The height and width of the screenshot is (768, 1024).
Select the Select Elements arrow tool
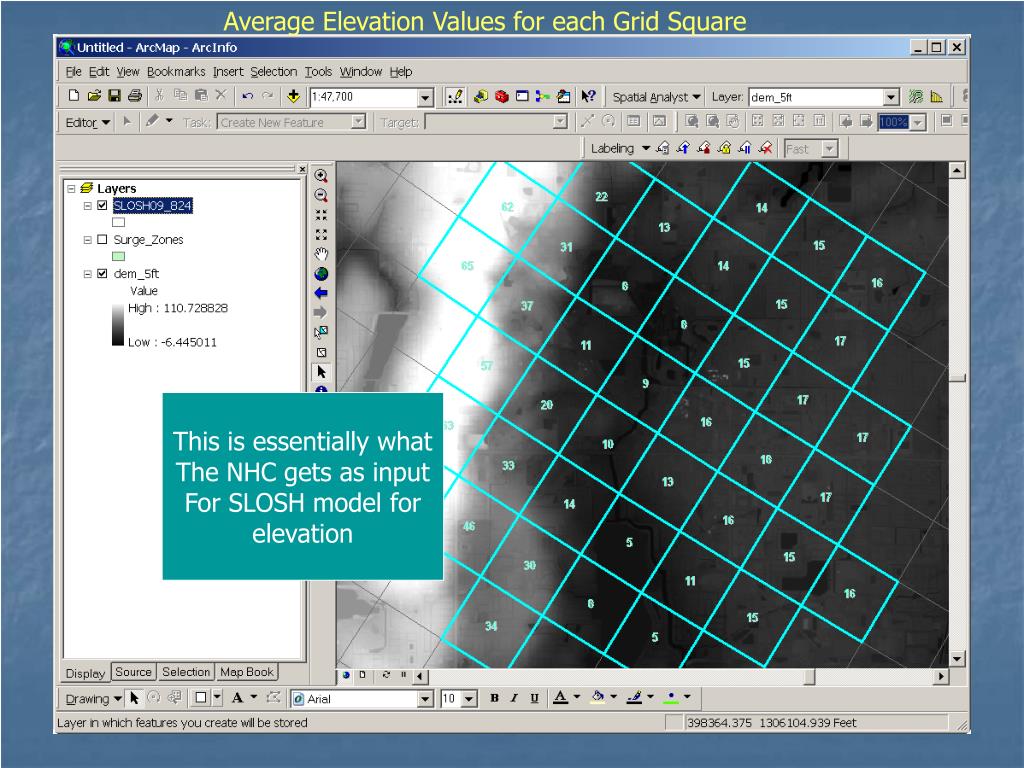click(x=321, y=372)
